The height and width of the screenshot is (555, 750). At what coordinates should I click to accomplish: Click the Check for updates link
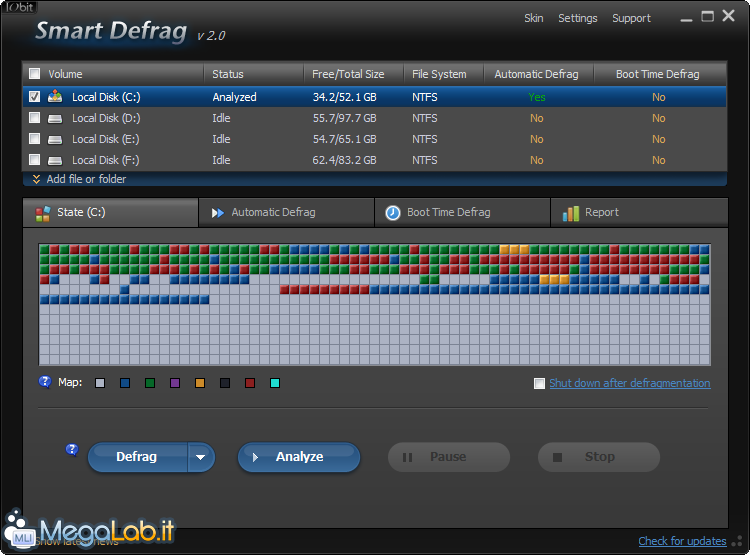(682, 541)
